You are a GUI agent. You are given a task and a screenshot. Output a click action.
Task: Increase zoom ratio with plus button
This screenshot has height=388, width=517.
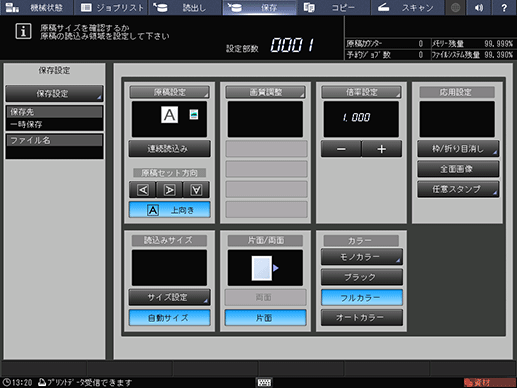click(x=382, y=149)
